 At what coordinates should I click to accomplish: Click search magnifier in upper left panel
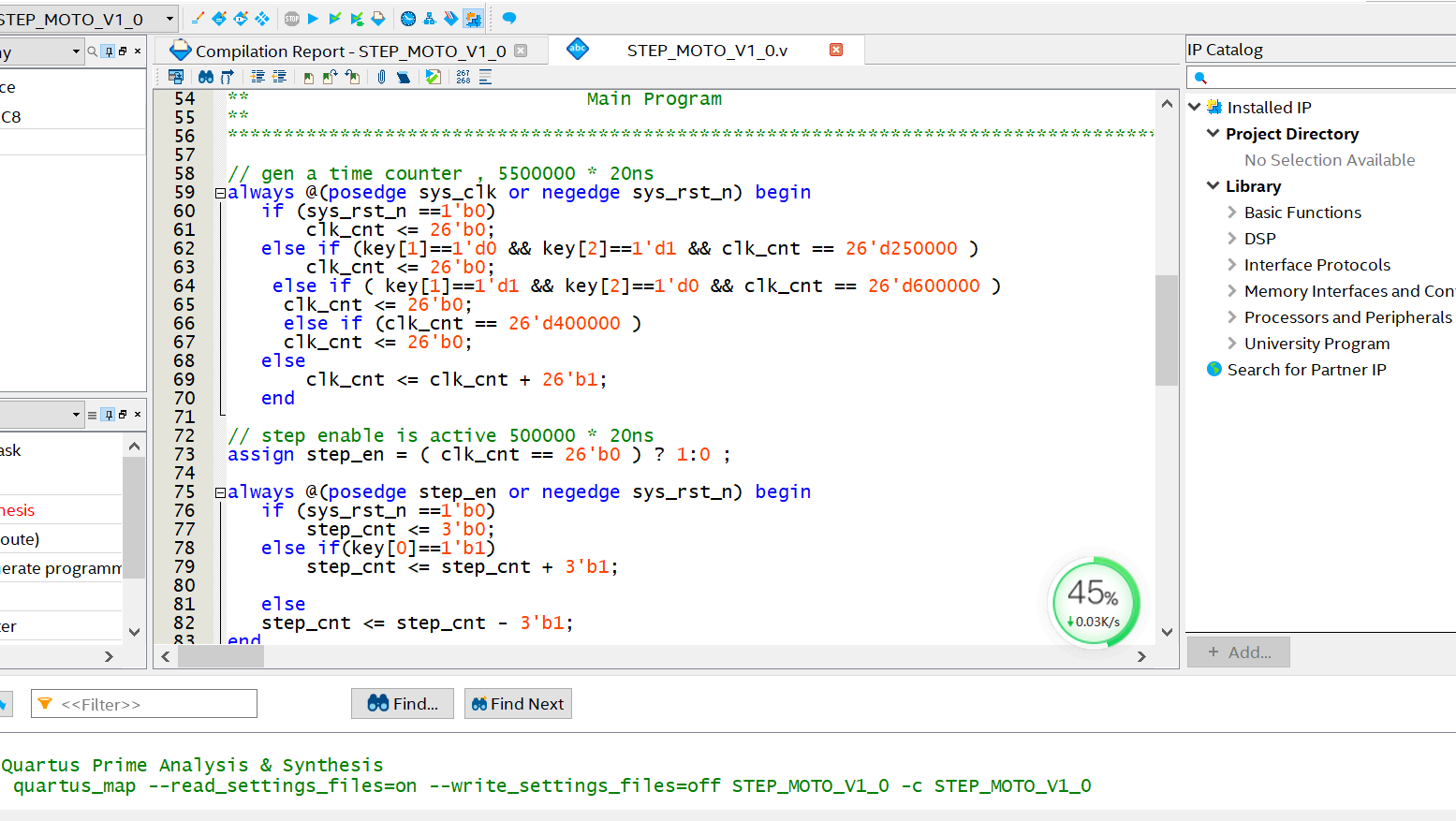93,51
